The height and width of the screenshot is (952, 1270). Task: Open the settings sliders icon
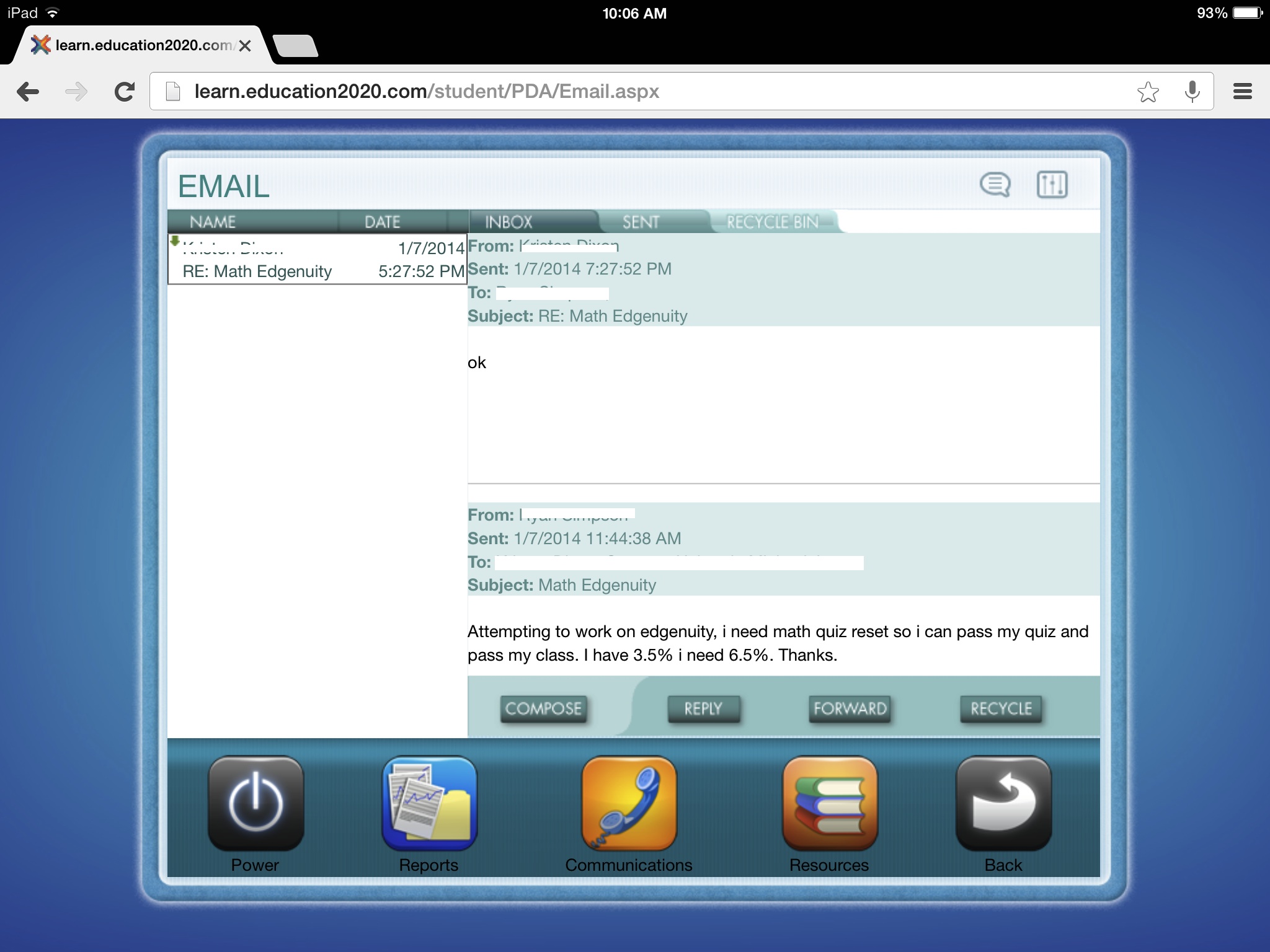pos(1052,185)
